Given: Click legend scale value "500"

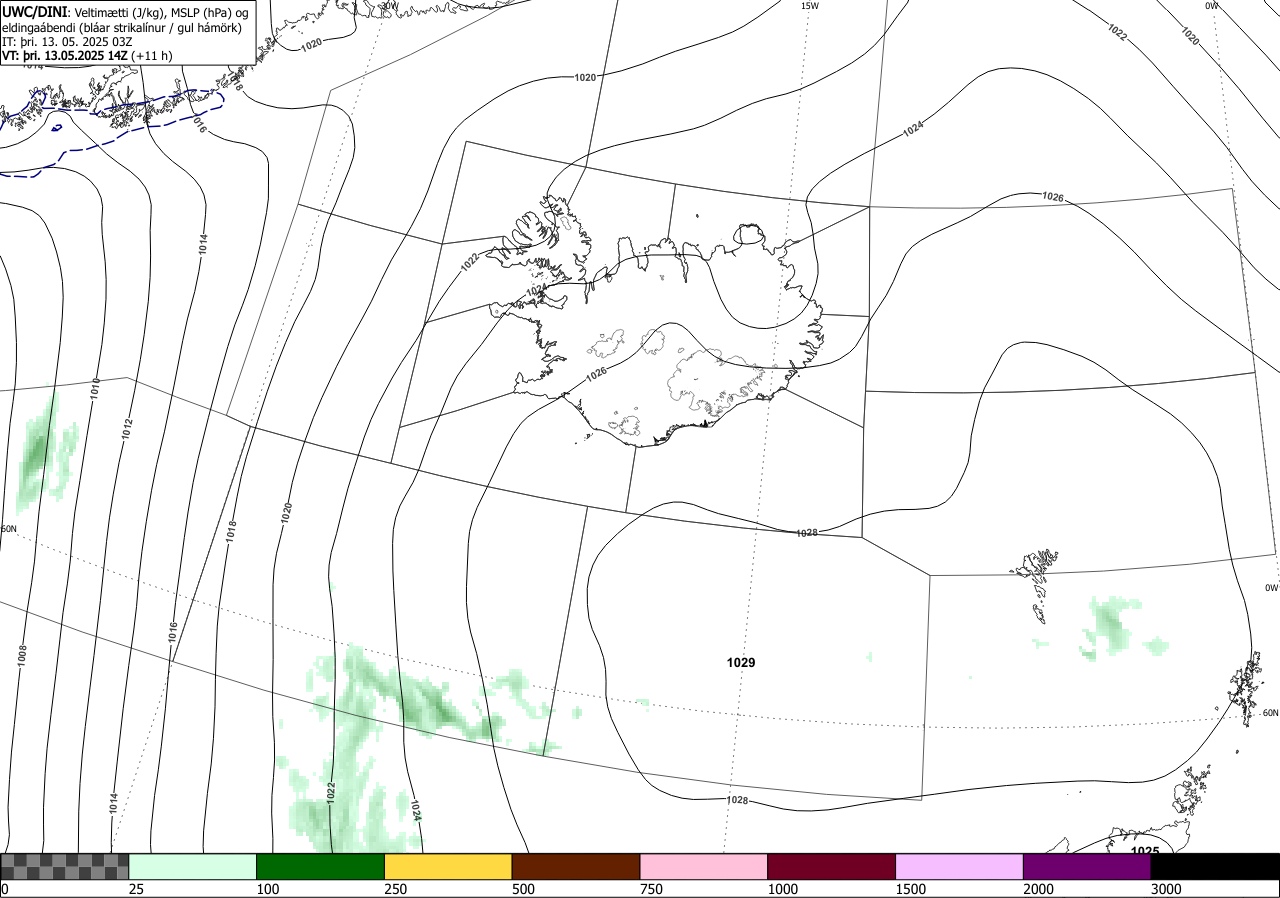Looking at the screenshot, I should coord(525,889).
